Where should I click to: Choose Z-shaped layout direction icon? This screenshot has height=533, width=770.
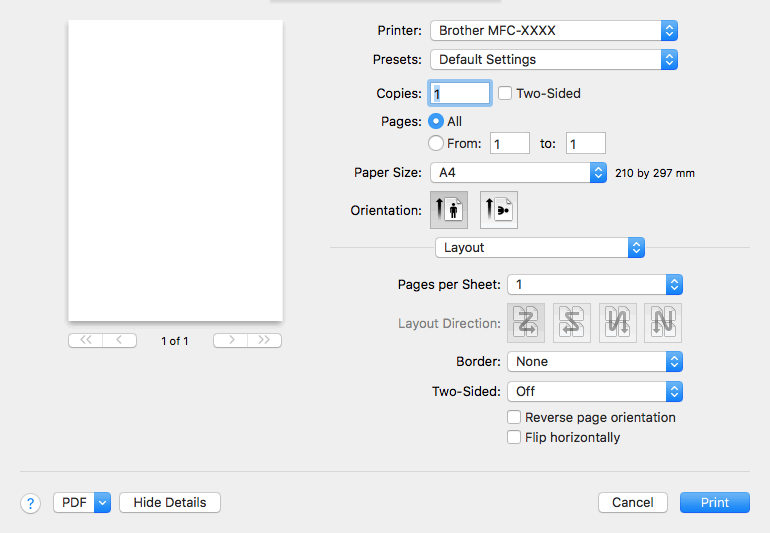coord(526,323)
